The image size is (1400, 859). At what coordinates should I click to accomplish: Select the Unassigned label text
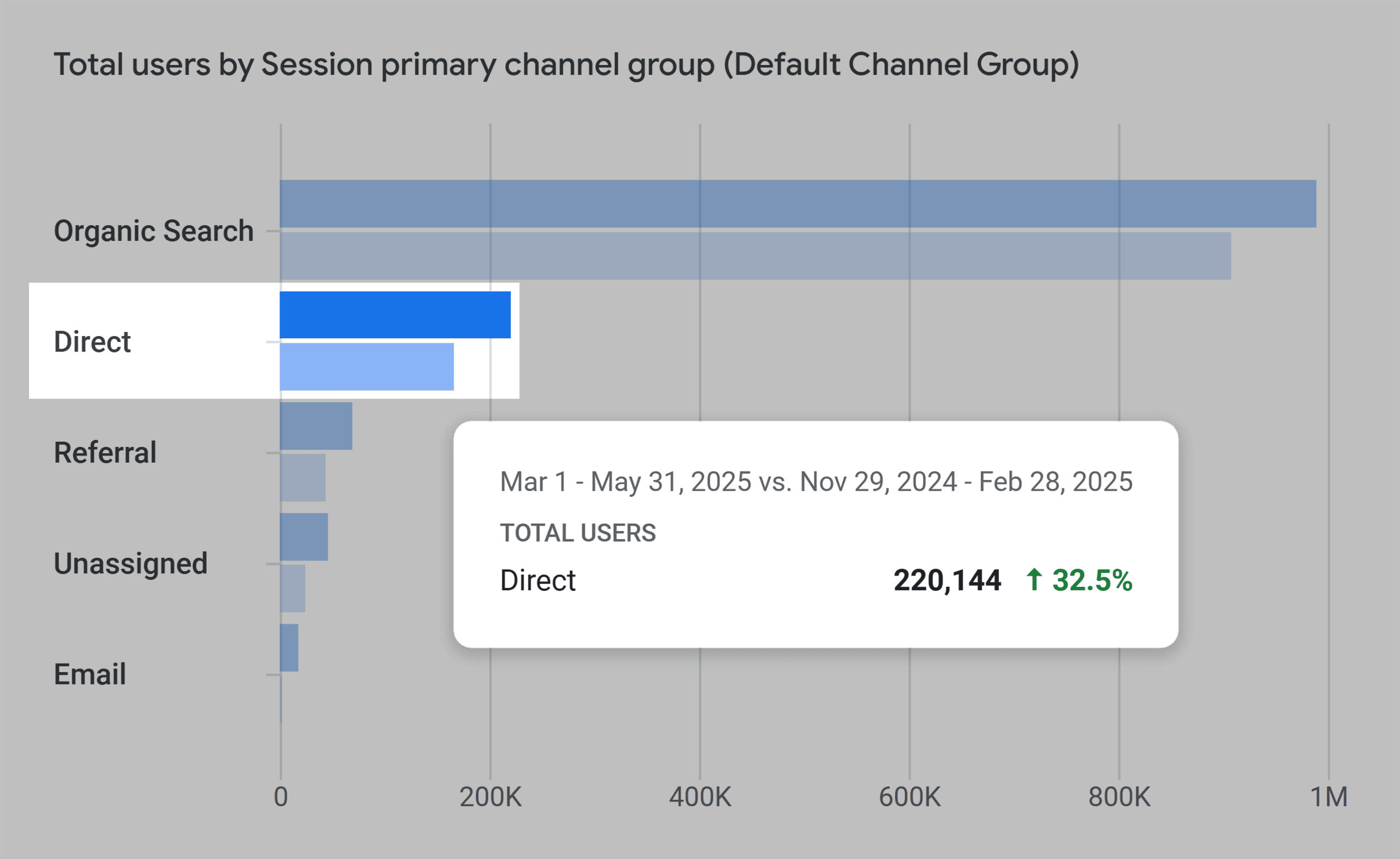(x=130, y=562)
